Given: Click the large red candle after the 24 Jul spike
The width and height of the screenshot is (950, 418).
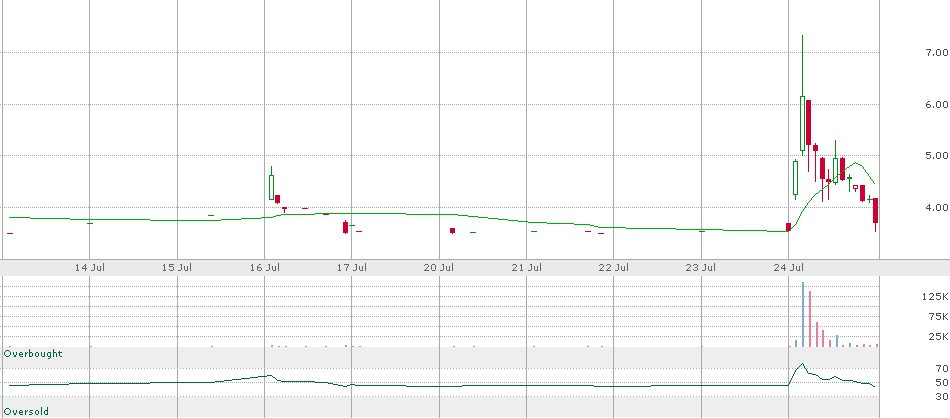Looking at the screenshot, I should pyautogui.click(x=808, y=123).
